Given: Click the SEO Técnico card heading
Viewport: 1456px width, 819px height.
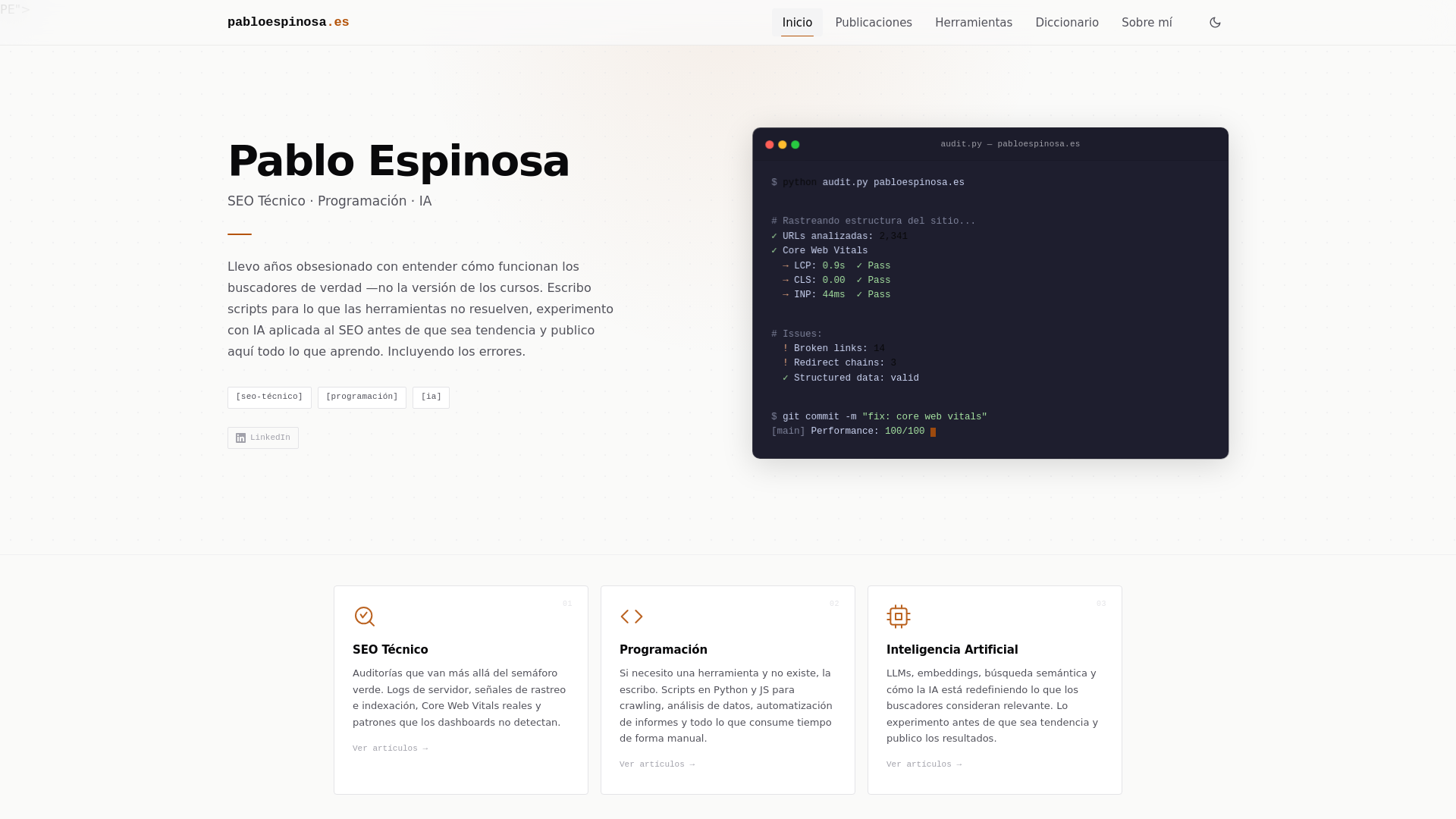Looking at the screenshot, I should (x=391, y=650).
